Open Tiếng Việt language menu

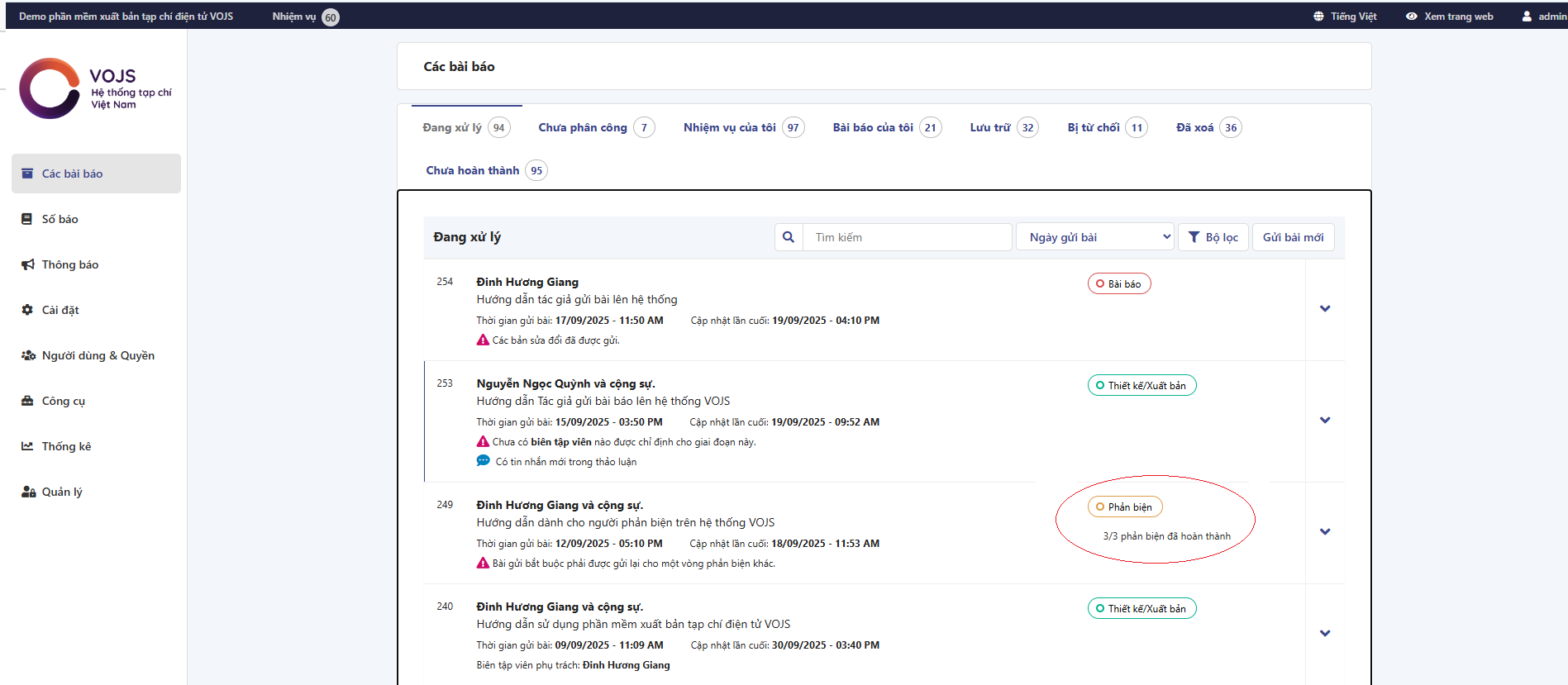click(1345, 17)
